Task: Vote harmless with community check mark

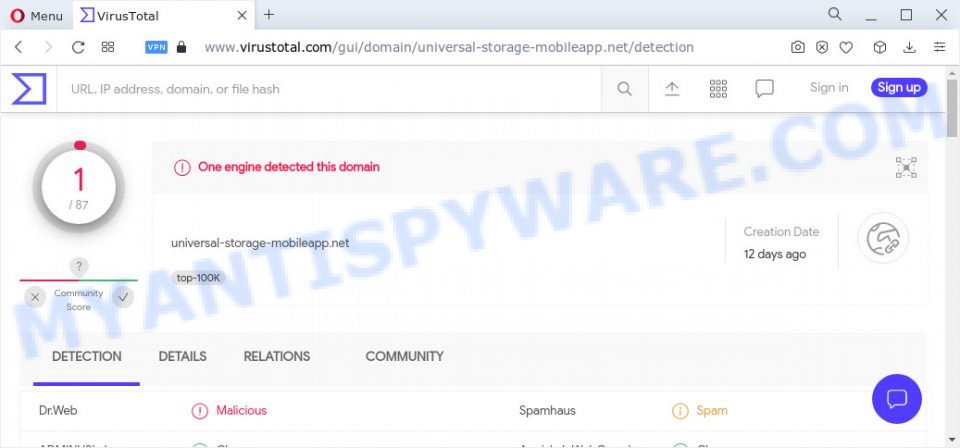Action: (x=123, y=297)
